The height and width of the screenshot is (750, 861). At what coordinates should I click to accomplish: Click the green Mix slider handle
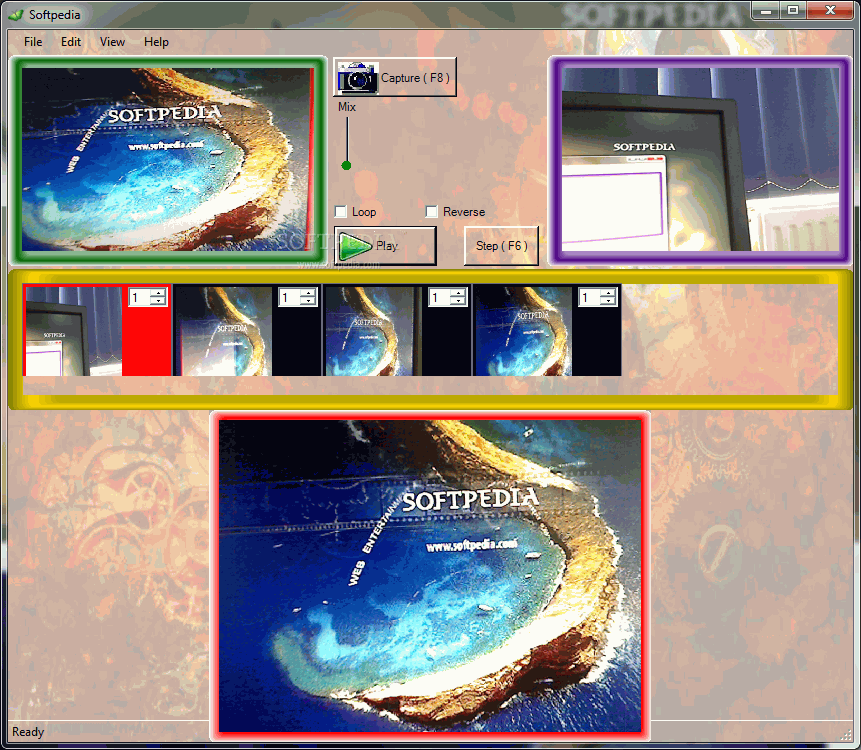tap(346, 165)
